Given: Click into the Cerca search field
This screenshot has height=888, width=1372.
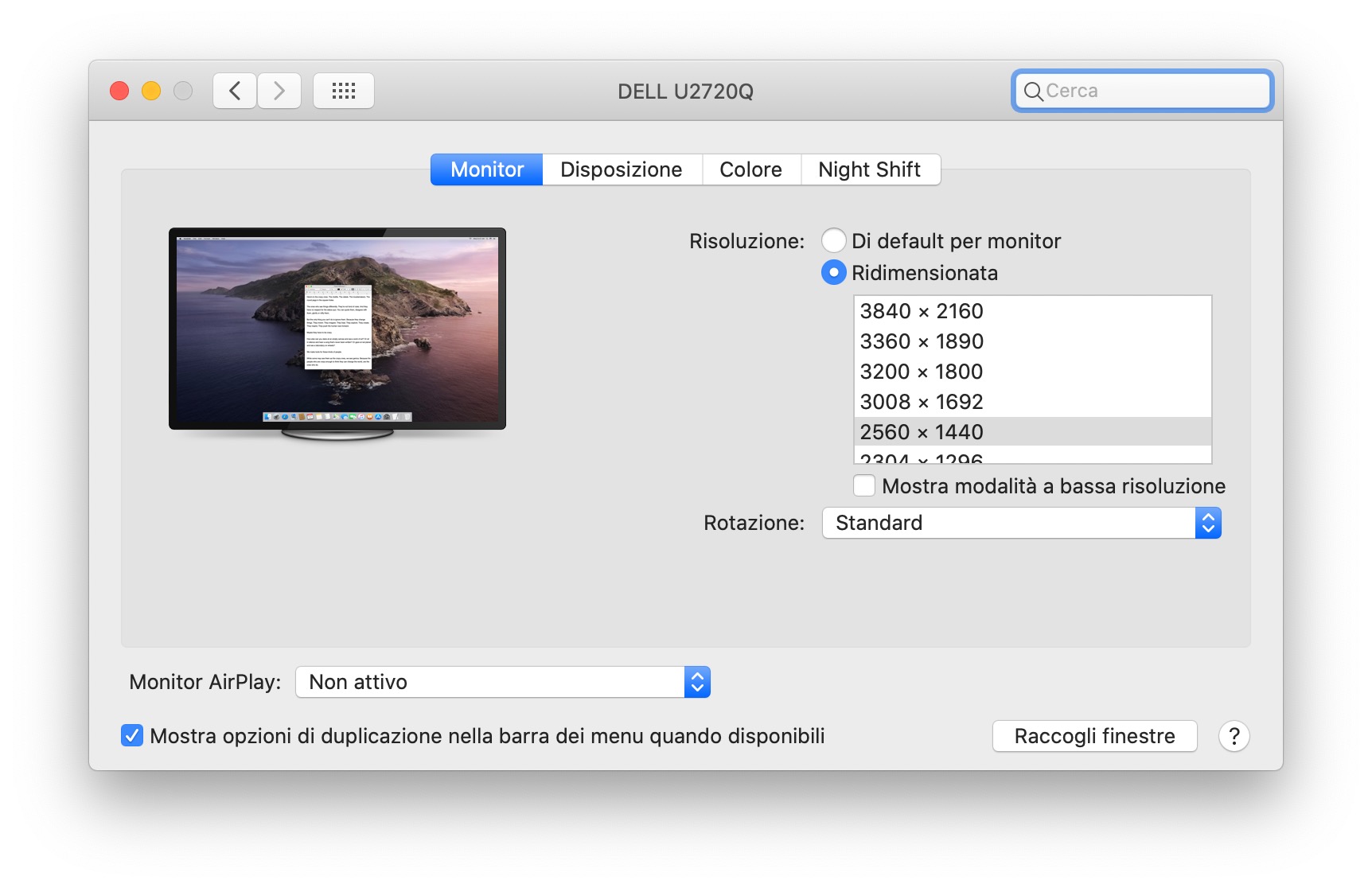Looking at the screenshot, I should point(1143,91).
